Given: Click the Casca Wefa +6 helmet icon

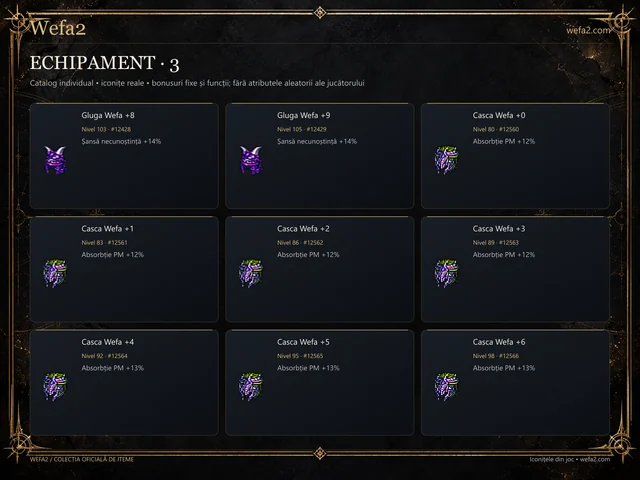Looking at the screenshot, I should pos(446,386).
